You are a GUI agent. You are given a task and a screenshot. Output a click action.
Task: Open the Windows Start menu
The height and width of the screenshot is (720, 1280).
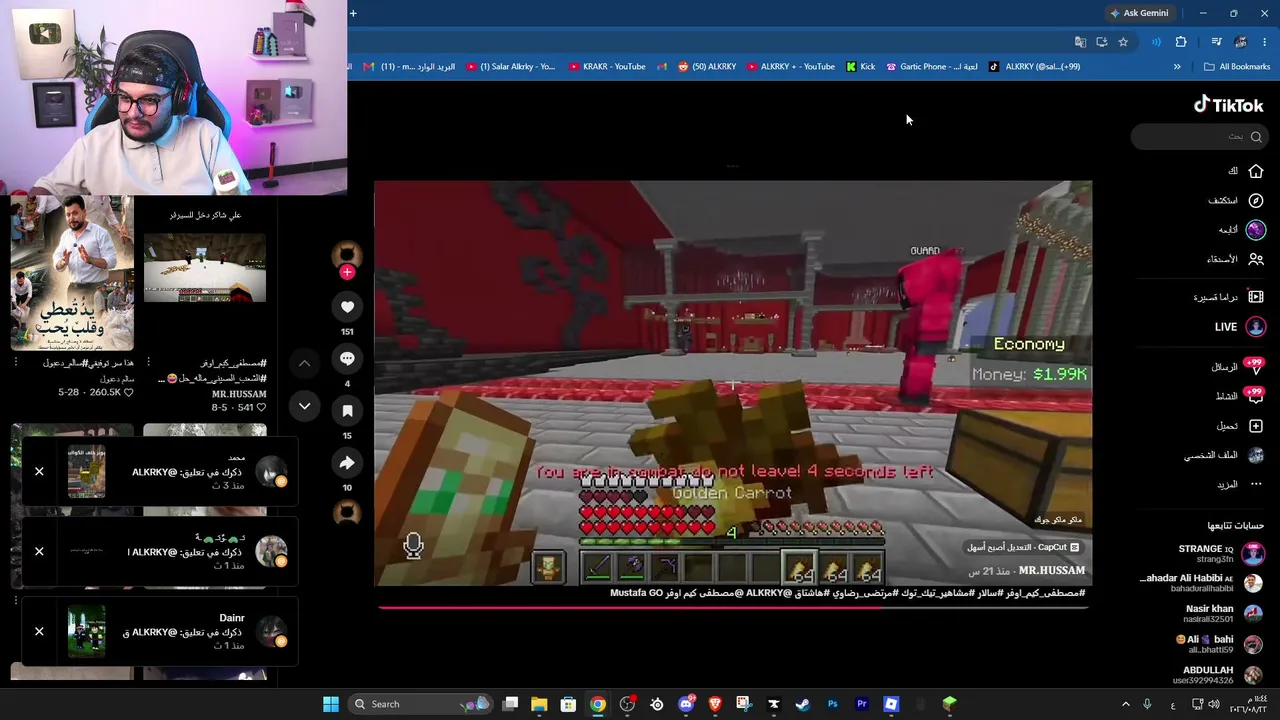pyautogui.click(x=331, y=704)
